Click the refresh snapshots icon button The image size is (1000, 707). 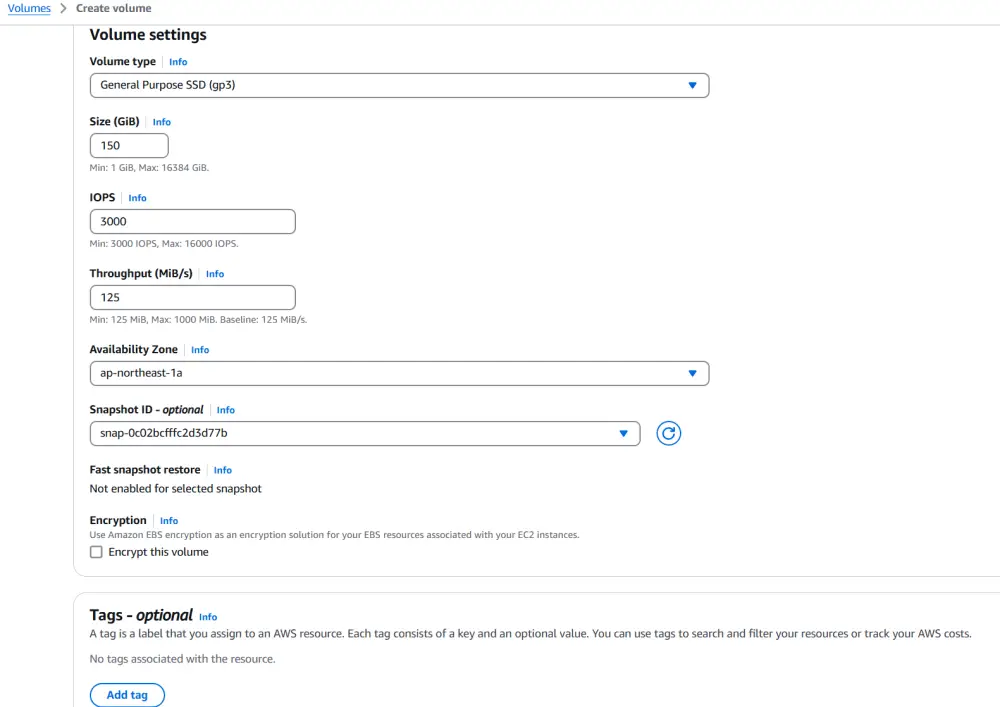(668, 433)
